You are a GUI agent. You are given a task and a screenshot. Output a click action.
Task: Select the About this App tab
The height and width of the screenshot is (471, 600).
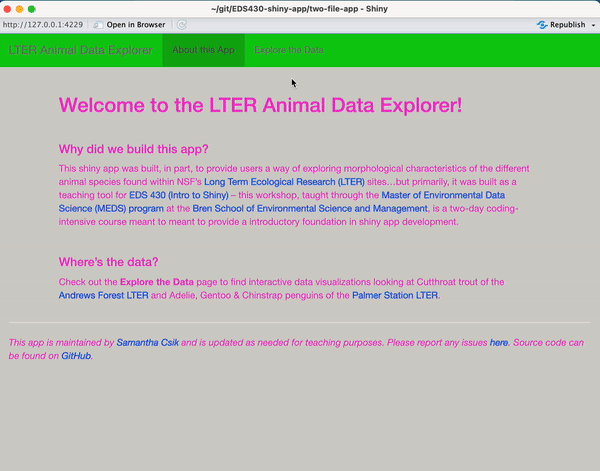coord(204,50)
